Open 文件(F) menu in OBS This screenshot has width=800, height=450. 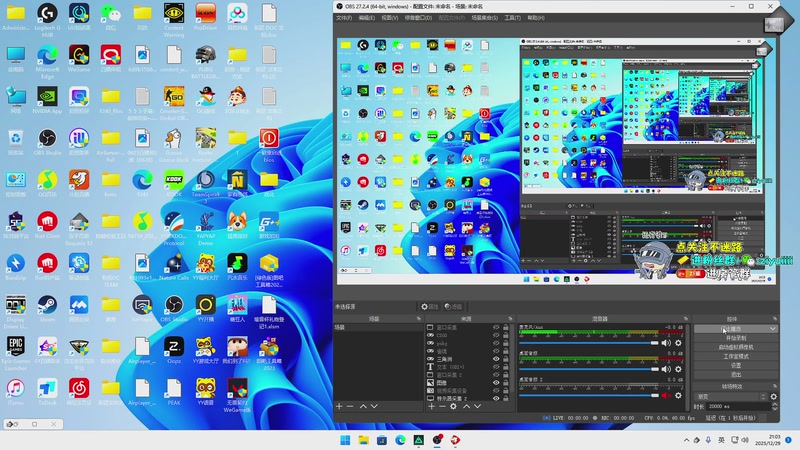tap(344, 18)
